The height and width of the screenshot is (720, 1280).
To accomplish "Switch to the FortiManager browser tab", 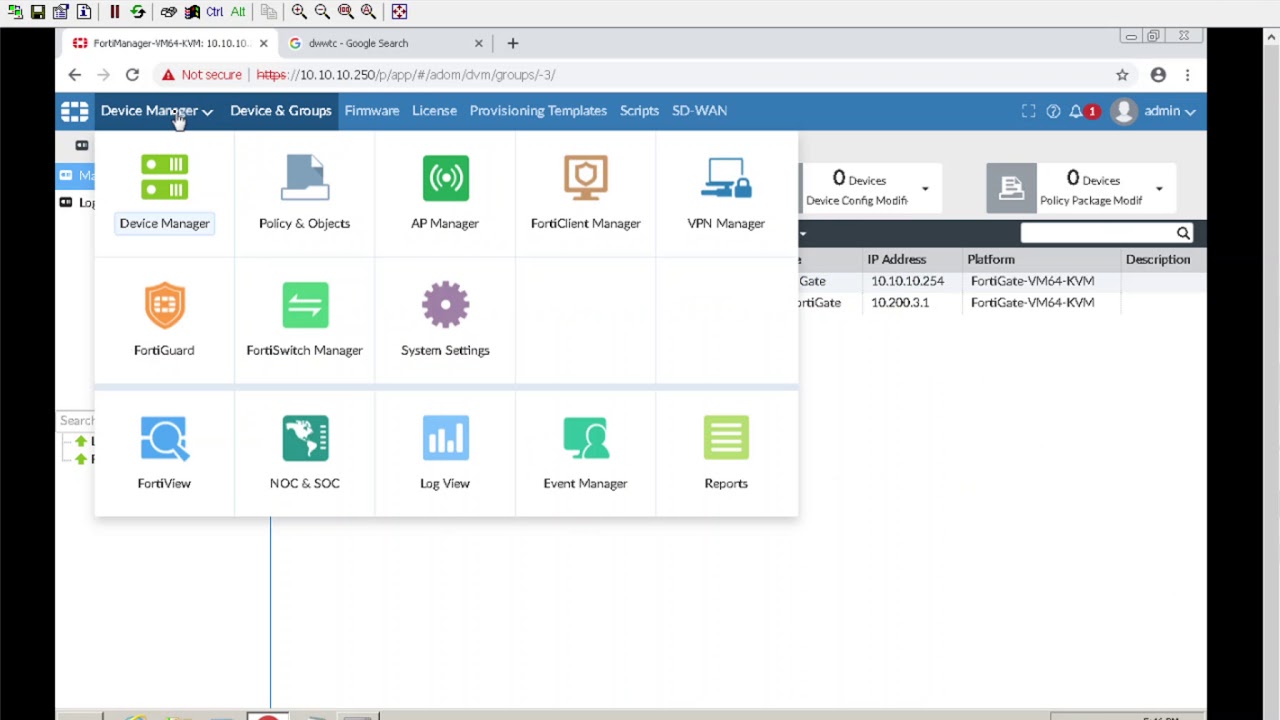I will point(170,43).
